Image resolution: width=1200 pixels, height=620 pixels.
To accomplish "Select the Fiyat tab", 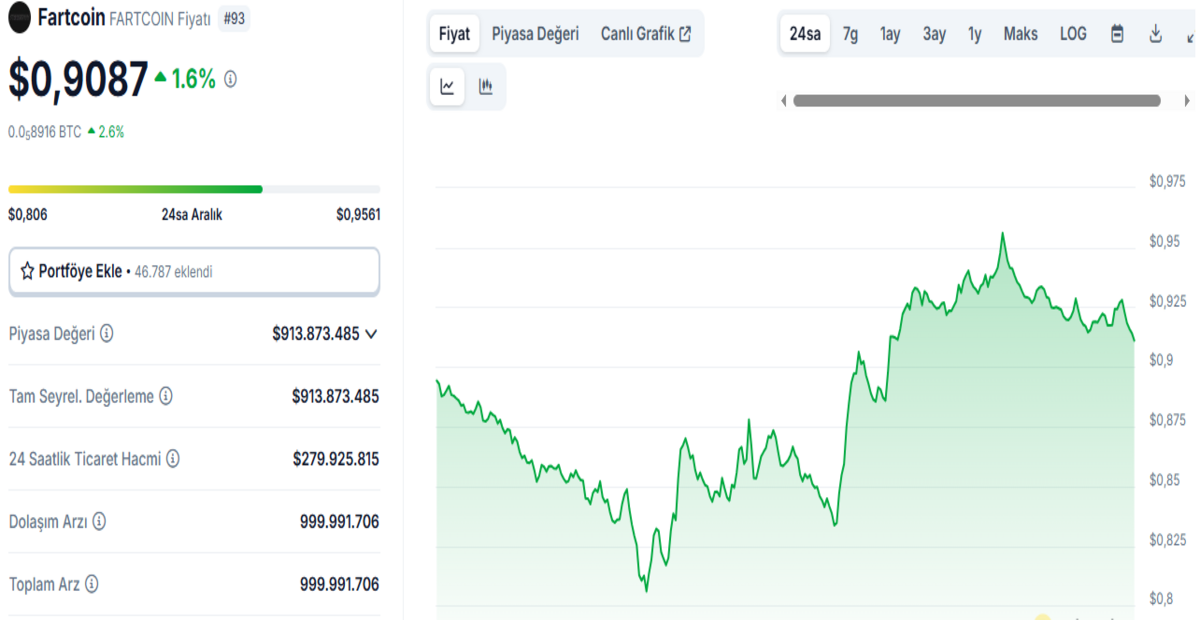I will pos(454,34).
